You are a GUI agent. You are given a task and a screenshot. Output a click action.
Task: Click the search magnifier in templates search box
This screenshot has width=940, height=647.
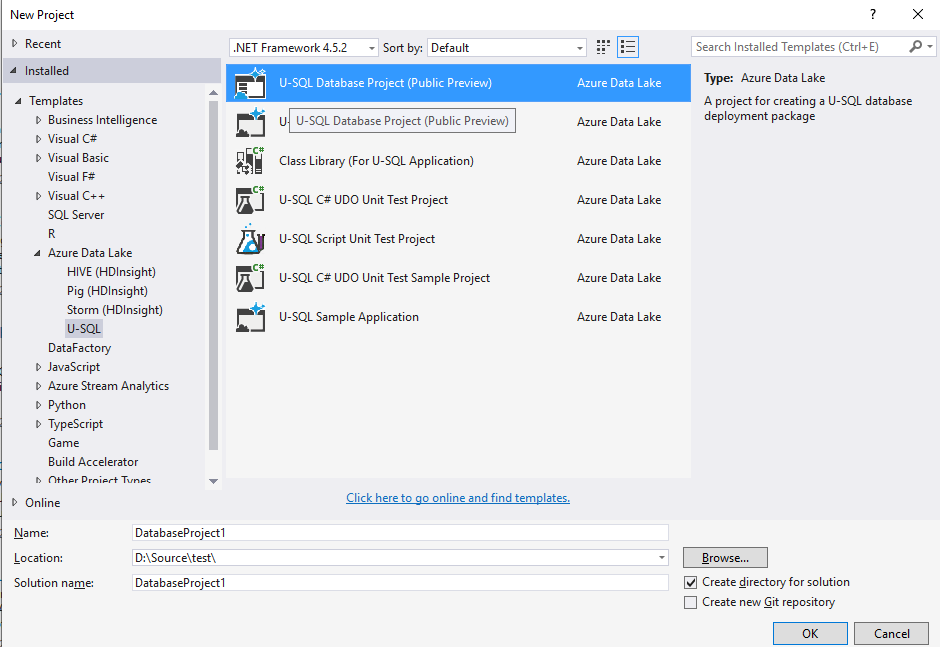(916, 46)
